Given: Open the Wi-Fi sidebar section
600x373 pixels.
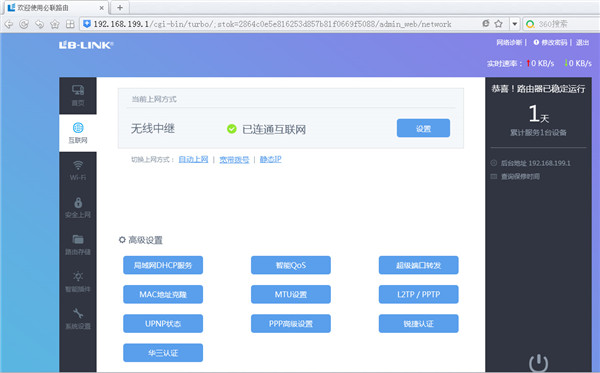Looking at the screenshot, I should click(78, 170).
